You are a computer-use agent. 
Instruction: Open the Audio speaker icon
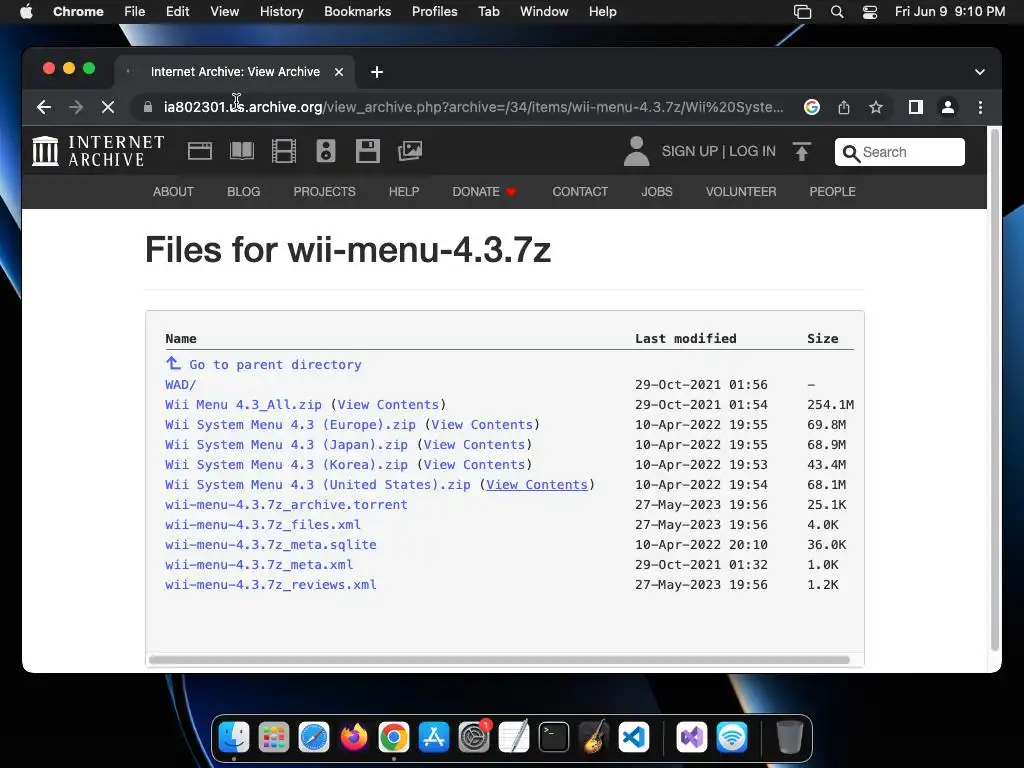pyautogui.click(x=326, y=151)
